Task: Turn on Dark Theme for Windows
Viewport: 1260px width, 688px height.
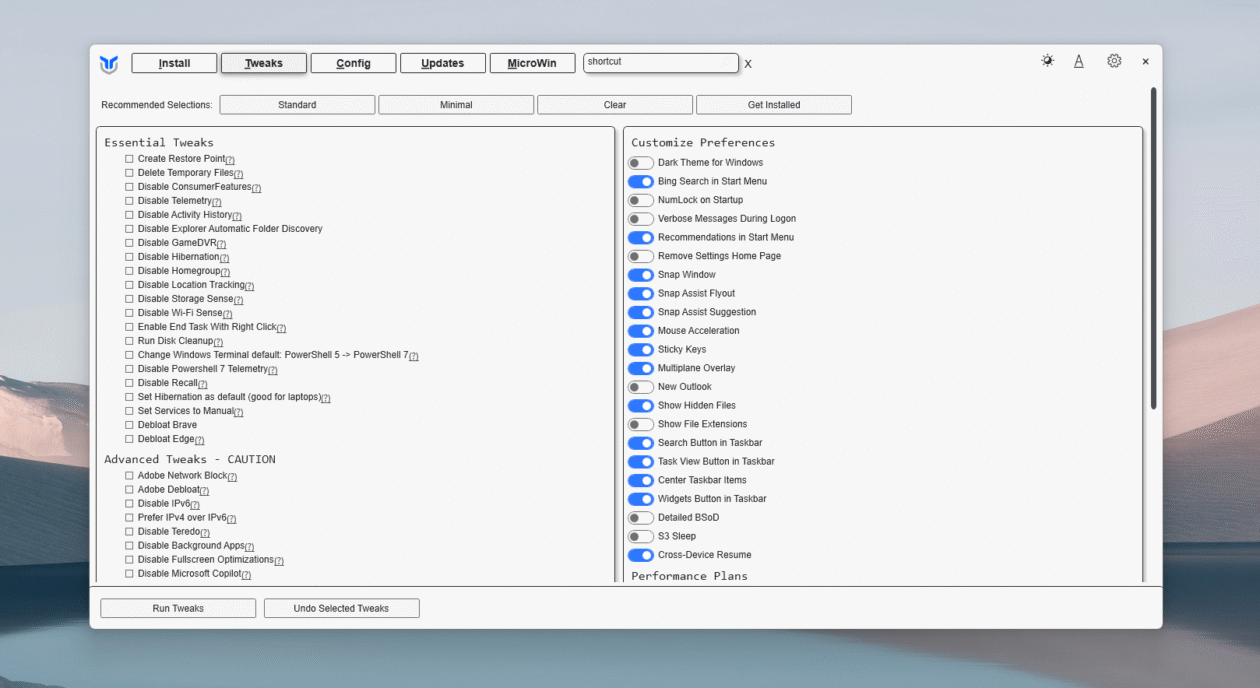Action: 640,163
